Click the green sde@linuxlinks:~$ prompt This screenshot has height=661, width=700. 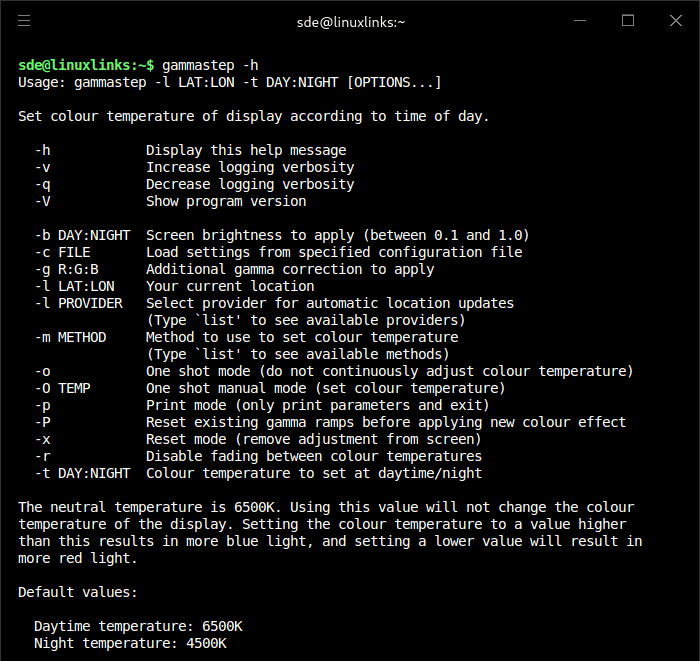86,65
